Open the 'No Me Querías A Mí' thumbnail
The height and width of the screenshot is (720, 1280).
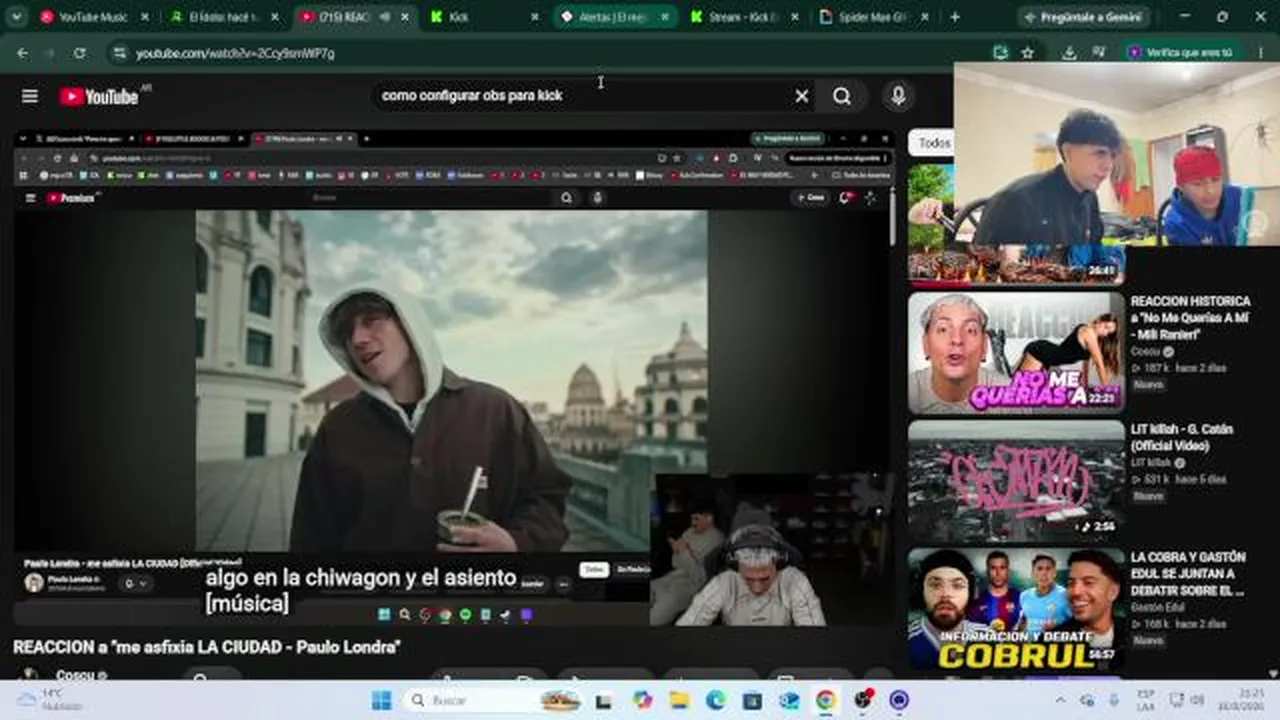point(1015,352)
